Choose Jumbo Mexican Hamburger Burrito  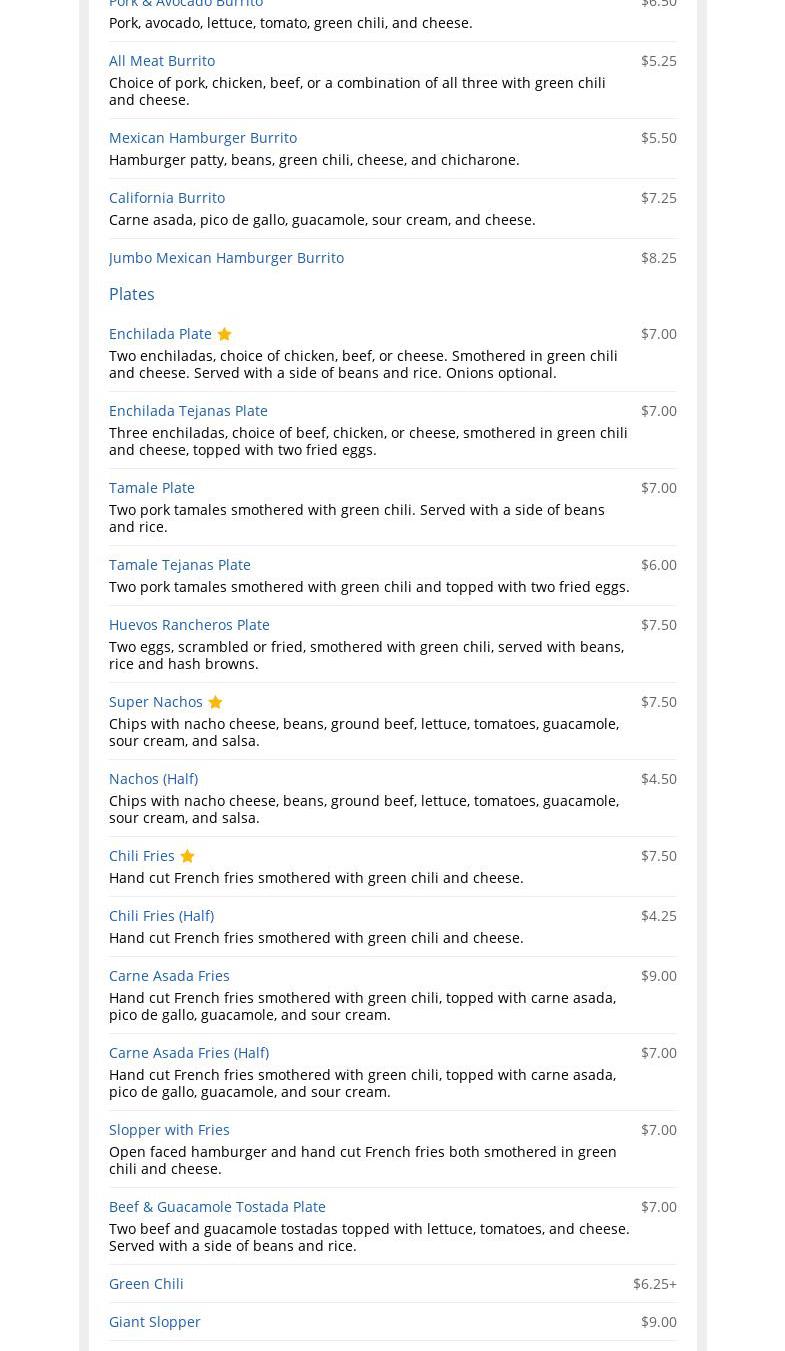[226, 258]
